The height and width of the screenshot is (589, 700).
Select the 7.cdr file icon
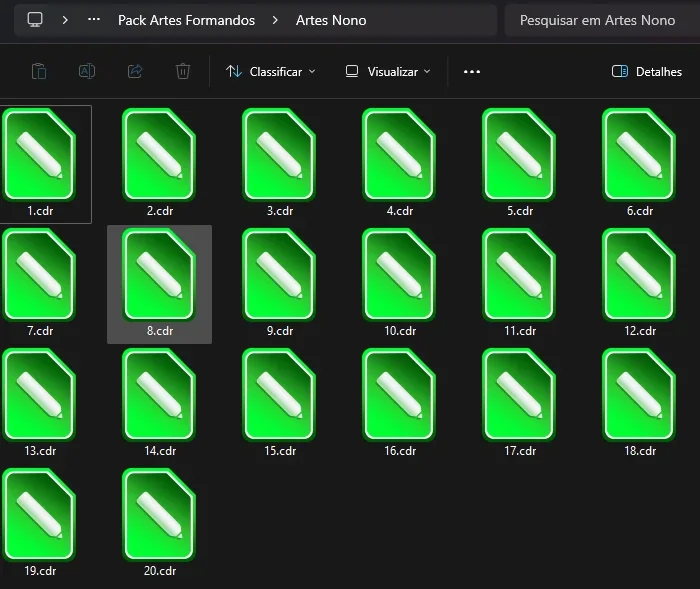tap(39, 274)
